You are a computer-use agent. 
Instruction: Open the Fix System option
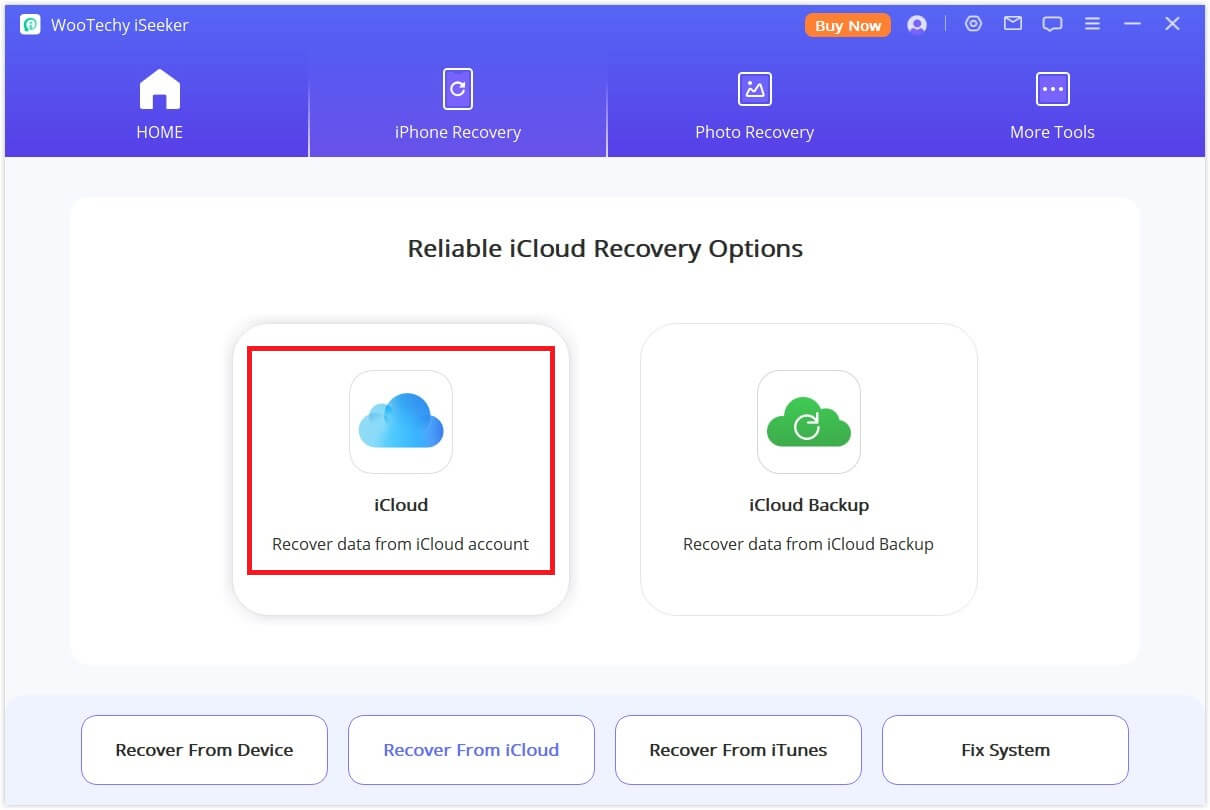tap(1005, 749)
